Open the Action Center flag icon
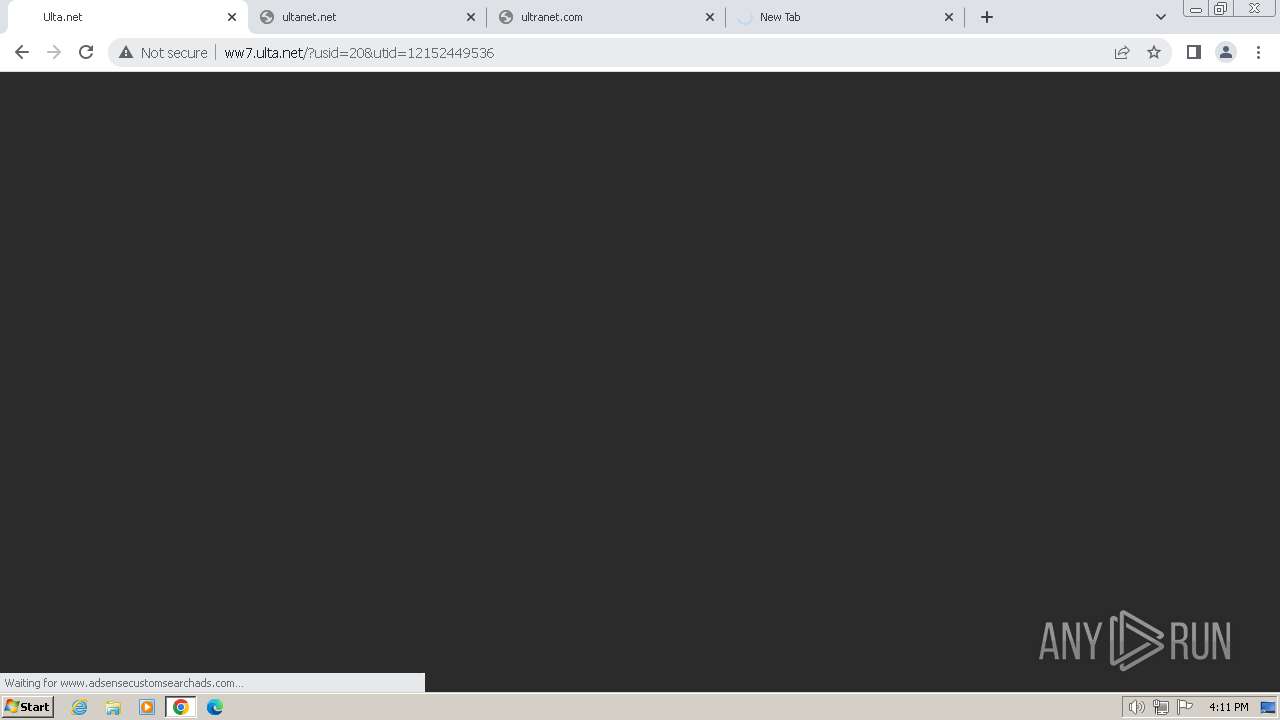 coord(1185,707)
